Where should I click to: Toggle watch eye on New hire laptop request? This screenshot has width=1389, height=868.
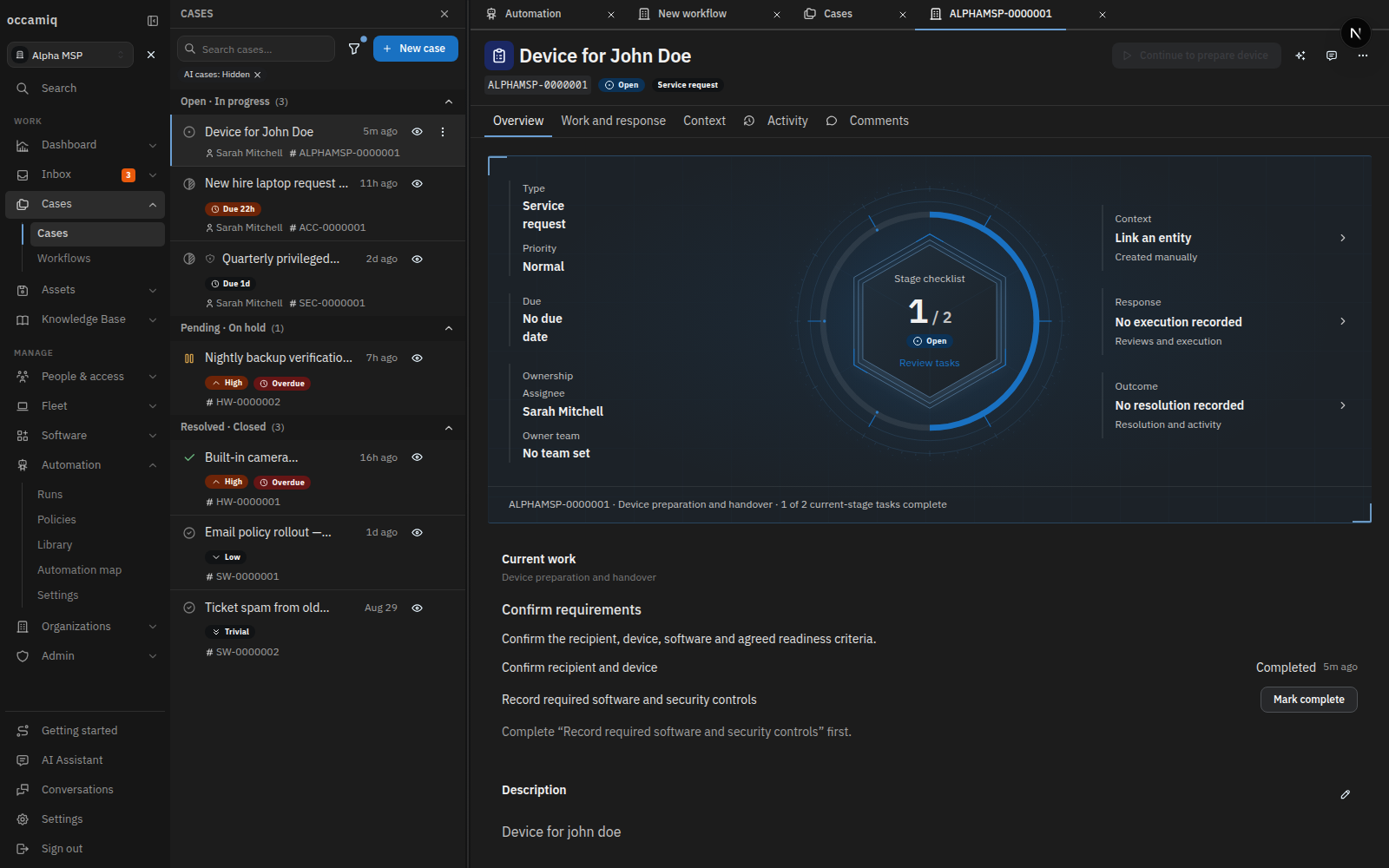coord(417,184)
